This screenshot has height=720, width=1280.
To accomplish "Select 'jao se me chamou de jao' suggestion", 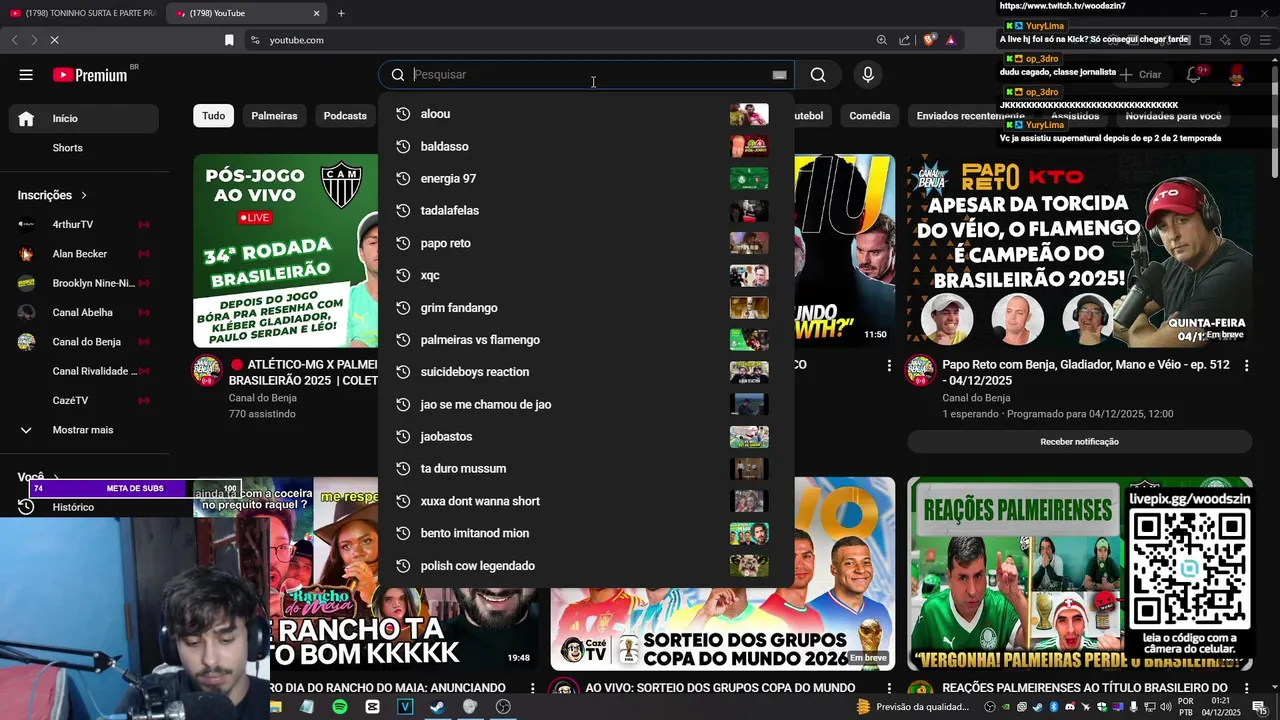I will coord(586,404).
